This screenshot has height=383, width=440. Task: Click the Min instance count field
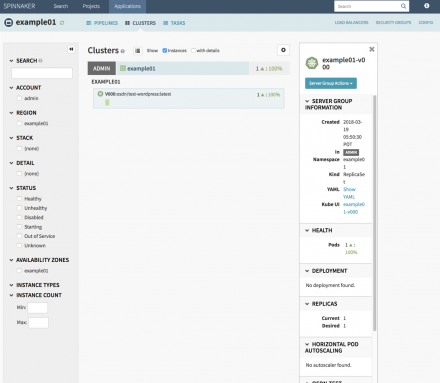[x=37, y=307]
